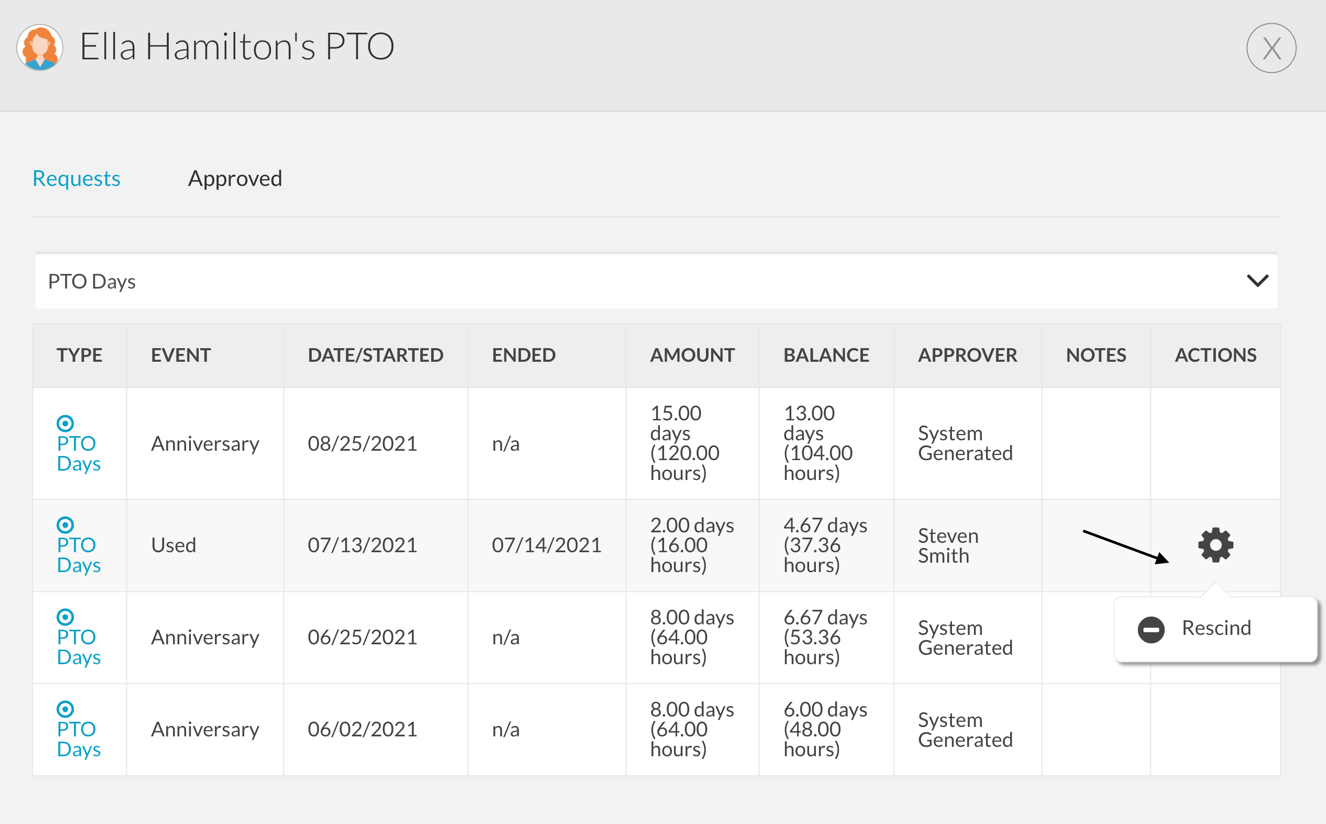
Task: Click the PTO Days icon in 08/25/2021 row
Action: pyautogui.click(x=65, y=423)
